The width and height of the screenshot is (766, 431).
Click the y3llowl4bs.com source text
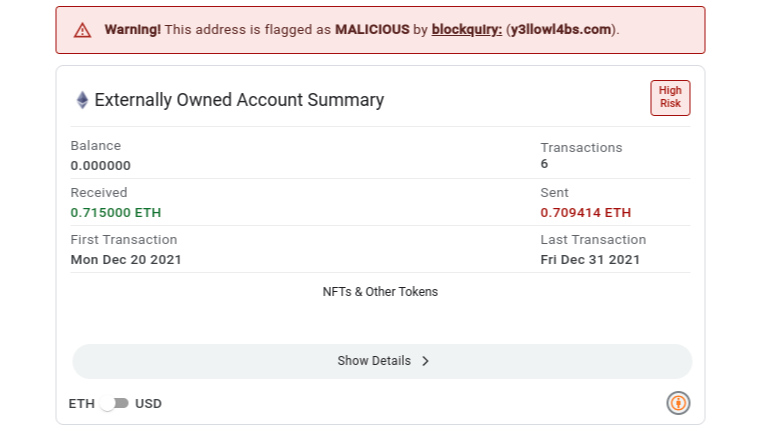[x=561, y=30]
